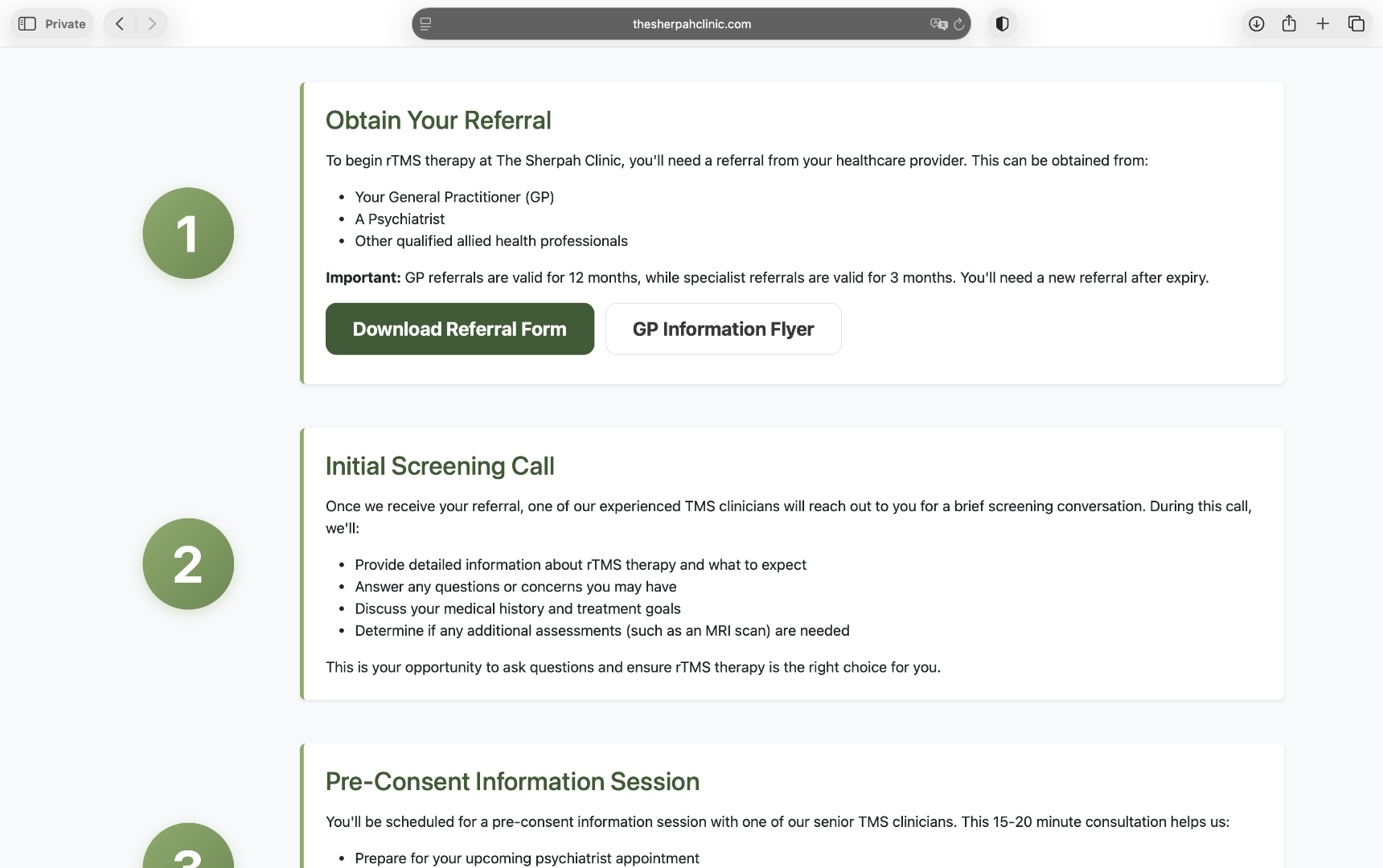Image resolution: width=1383 pixels, height=868 pixels.
Task: Click the step 2 number circle
Action: pyautogui.click(x=188, y=563)
